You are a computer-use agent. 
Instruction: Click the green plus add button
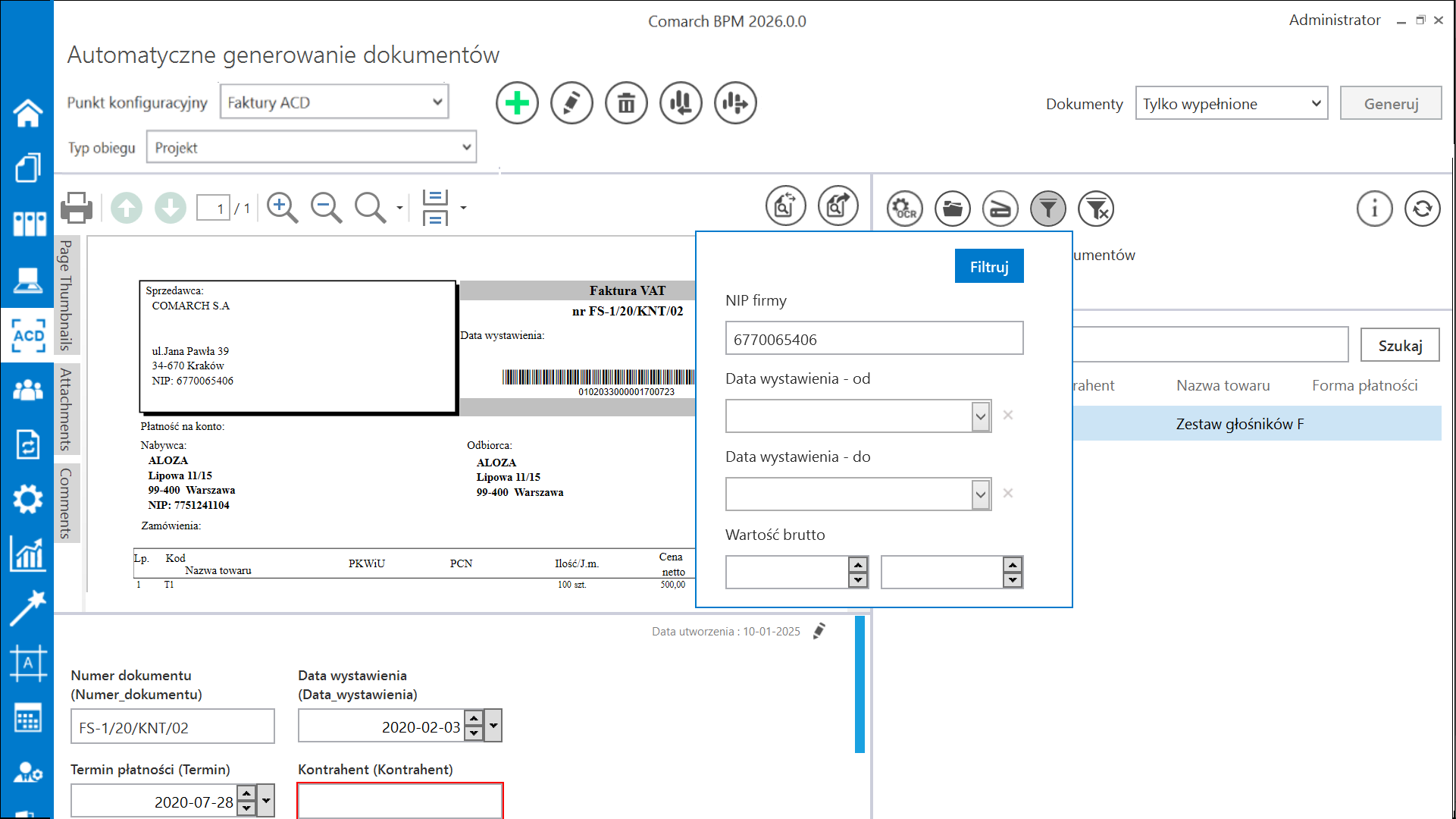[x=517, y=102]
